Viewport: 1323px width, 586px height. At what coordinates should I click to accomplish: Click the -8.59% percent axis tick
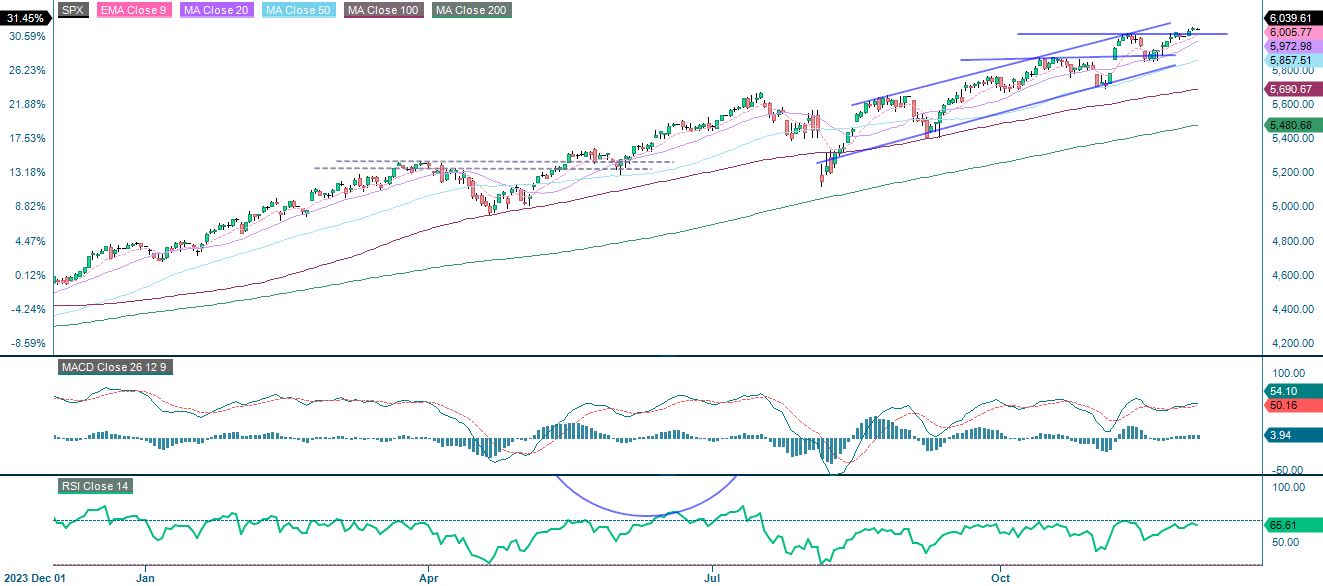pyautogui.click(x=26, y=343)
